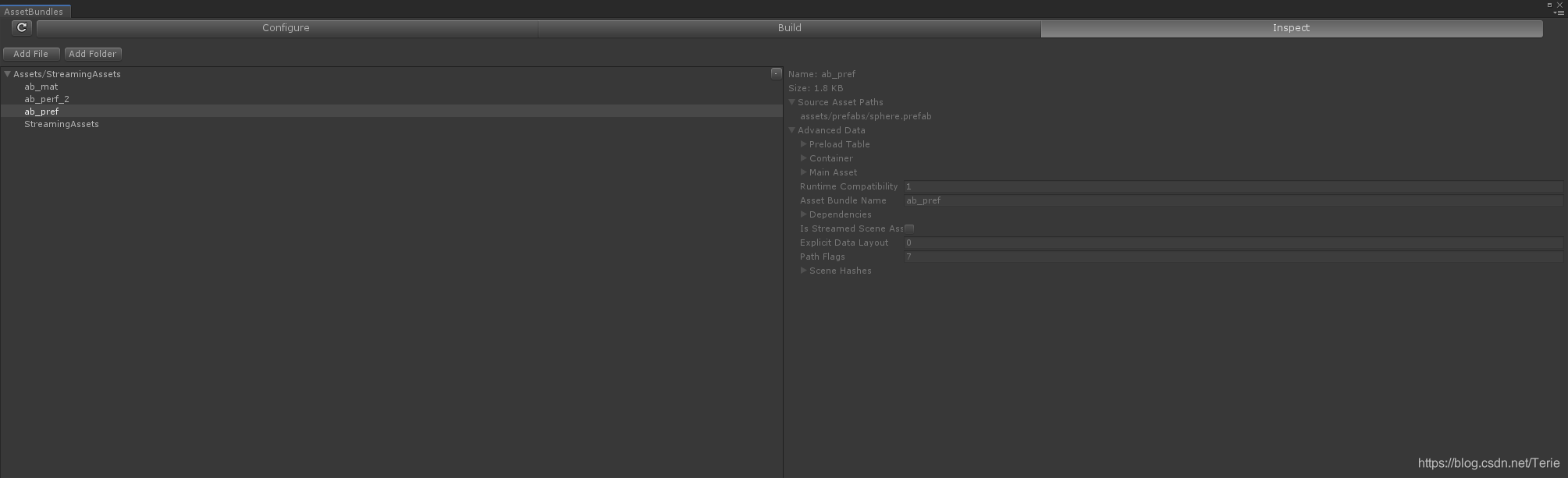This screenshot has height=478, width=1568.
Task: Click the Explicit Data Layout field
Action: coord(1234,243)
